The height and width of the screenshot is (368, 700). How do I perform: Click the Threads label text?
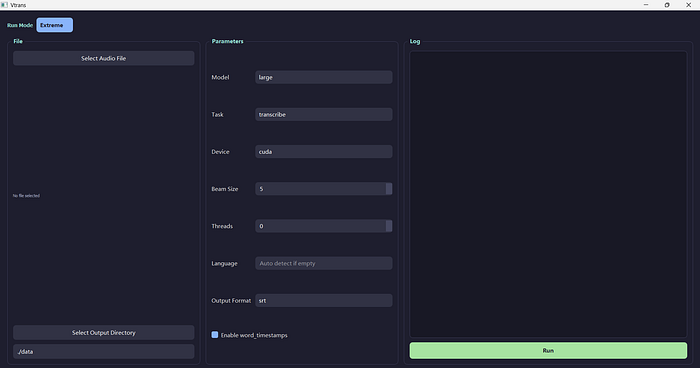click(222, 226)
